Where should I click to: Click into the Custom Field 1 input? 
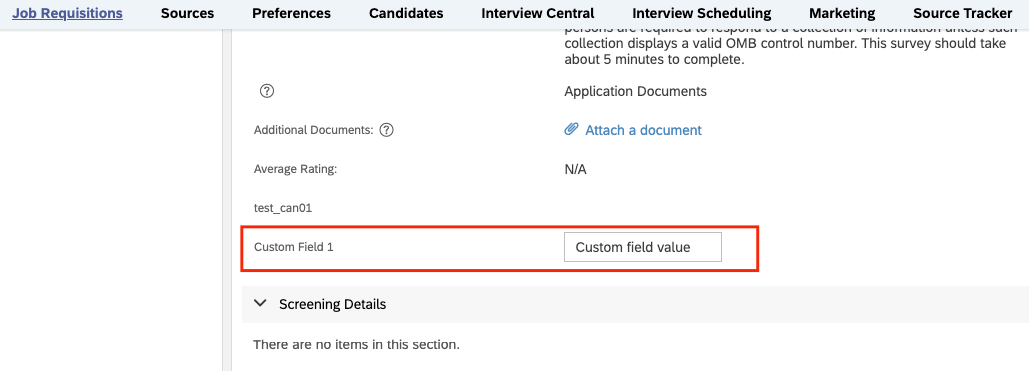pos(642,247)
